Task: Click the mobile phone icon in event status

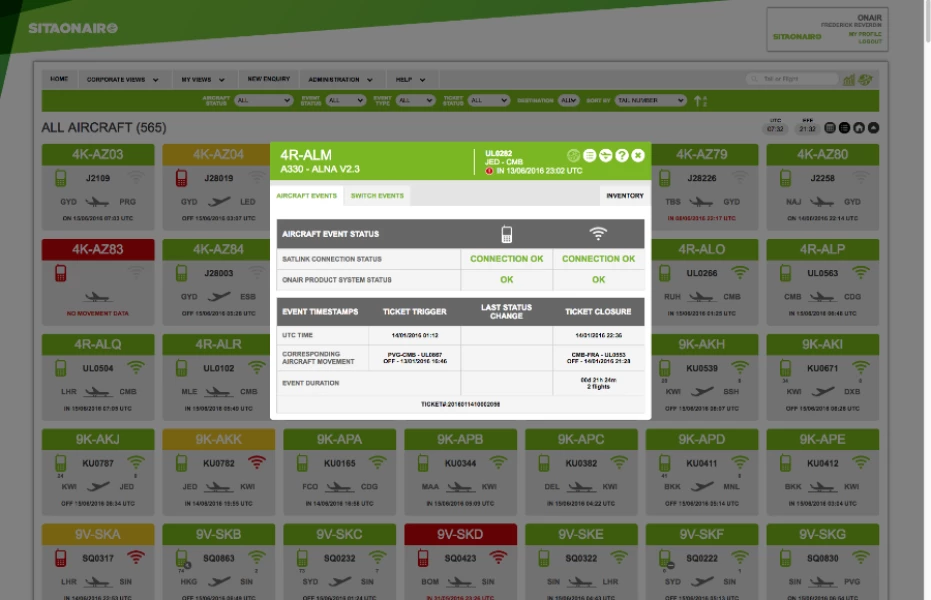Action: tap(507, 234)
